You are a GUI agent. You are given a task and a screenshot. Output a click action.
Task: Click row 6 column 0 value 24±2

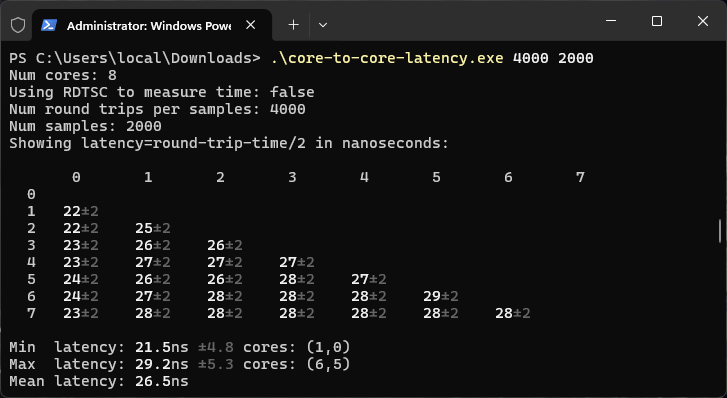tap(81, 296)
